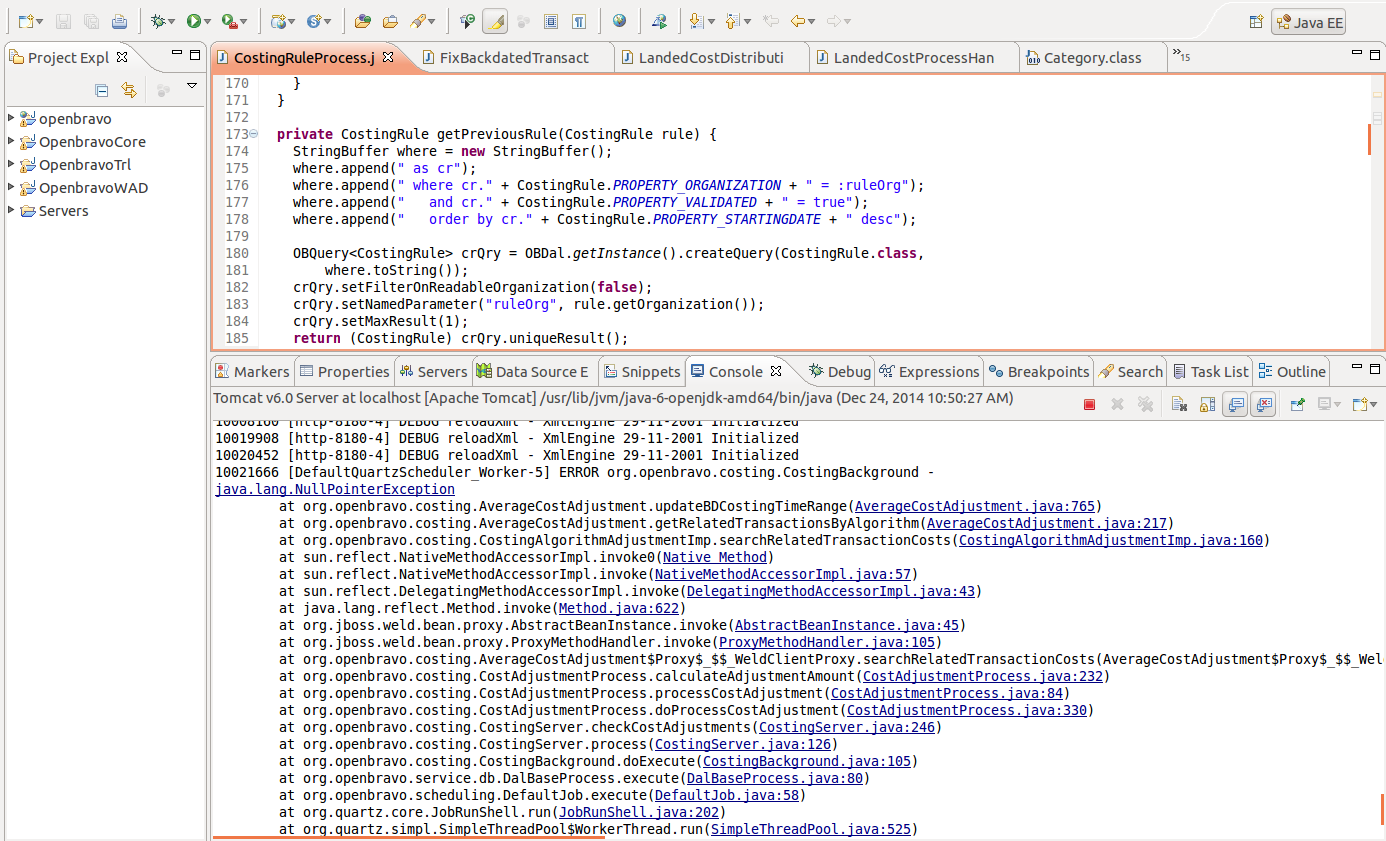
Task: Expand the Servers folder in tree
Action: [11, 211]
